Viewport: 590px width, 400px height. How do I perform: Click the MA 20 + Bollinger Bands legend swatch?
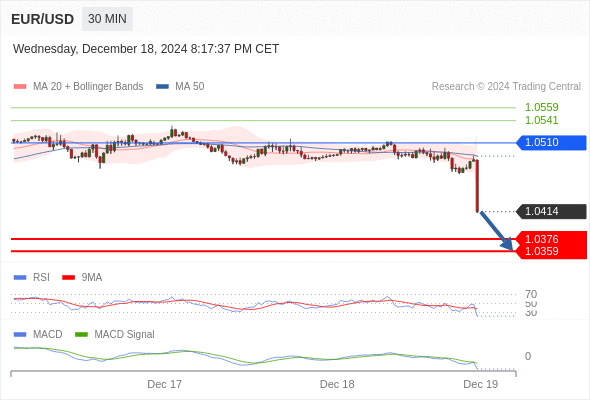tap(20, 87)
